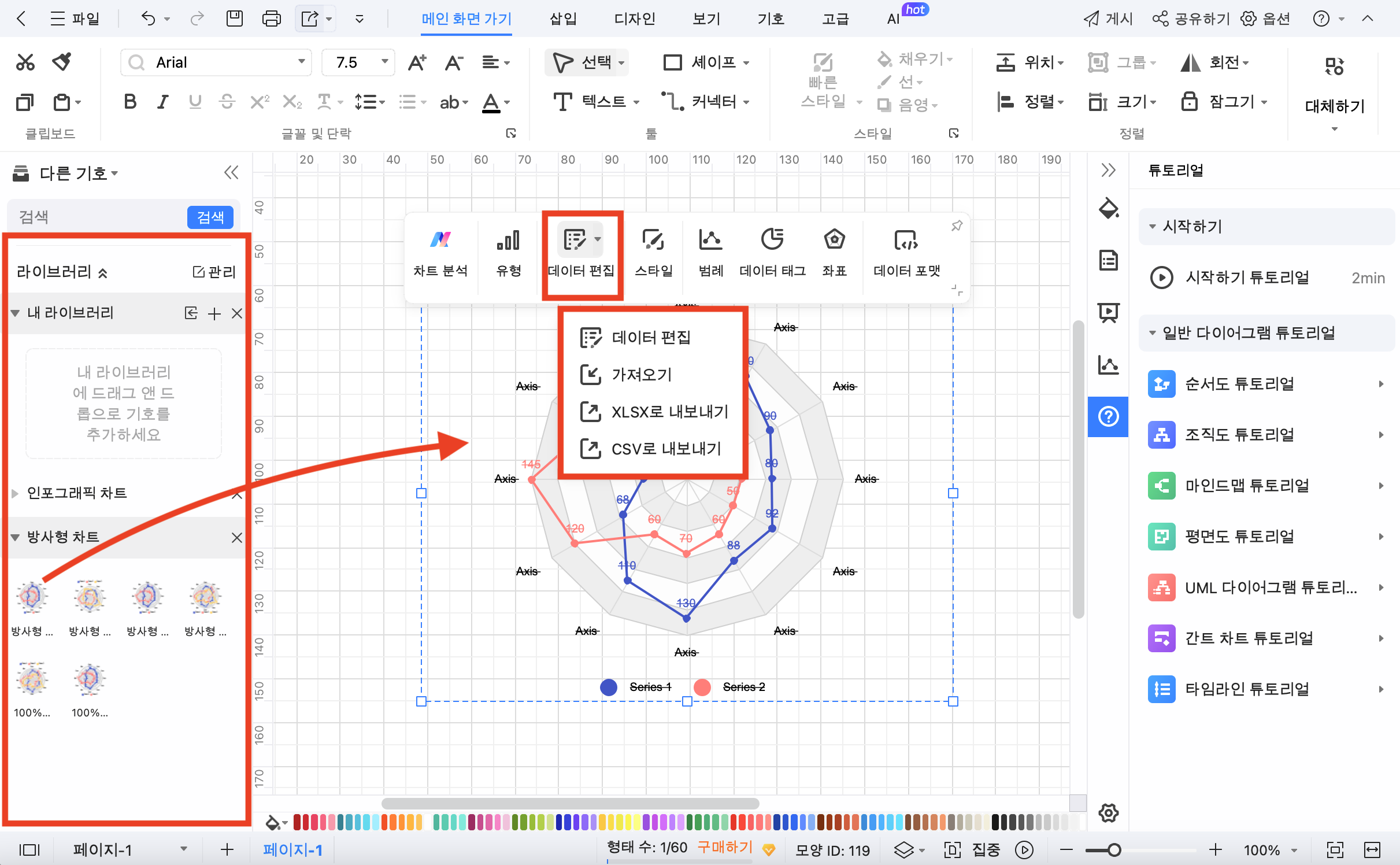This screenshot has width=1400, height=865.
Task: Toggle superscript formatting
Action: (260, 102)
